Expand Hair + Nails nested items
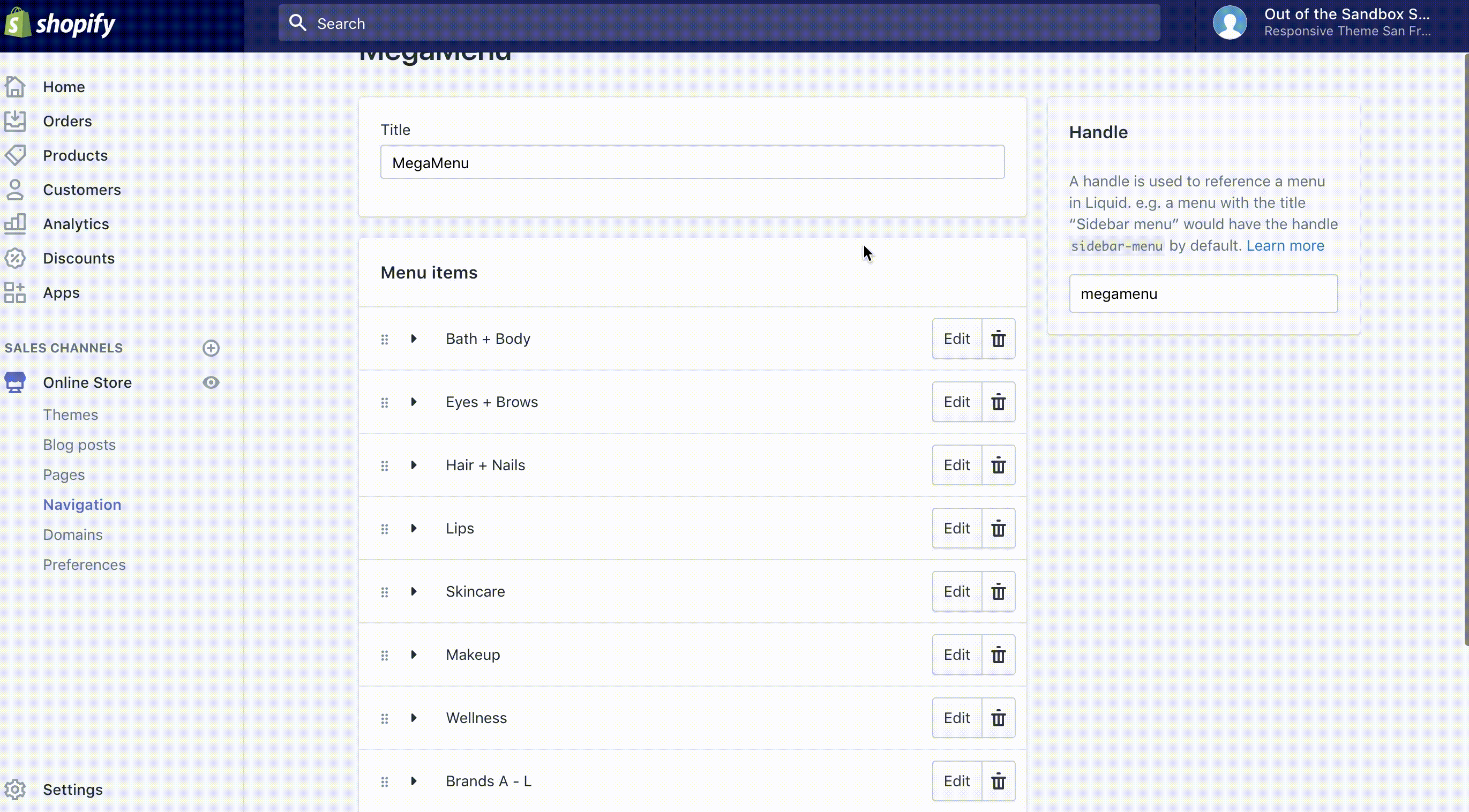Image resolution: width=1469 pixels, height=812 pixels. 414,465
